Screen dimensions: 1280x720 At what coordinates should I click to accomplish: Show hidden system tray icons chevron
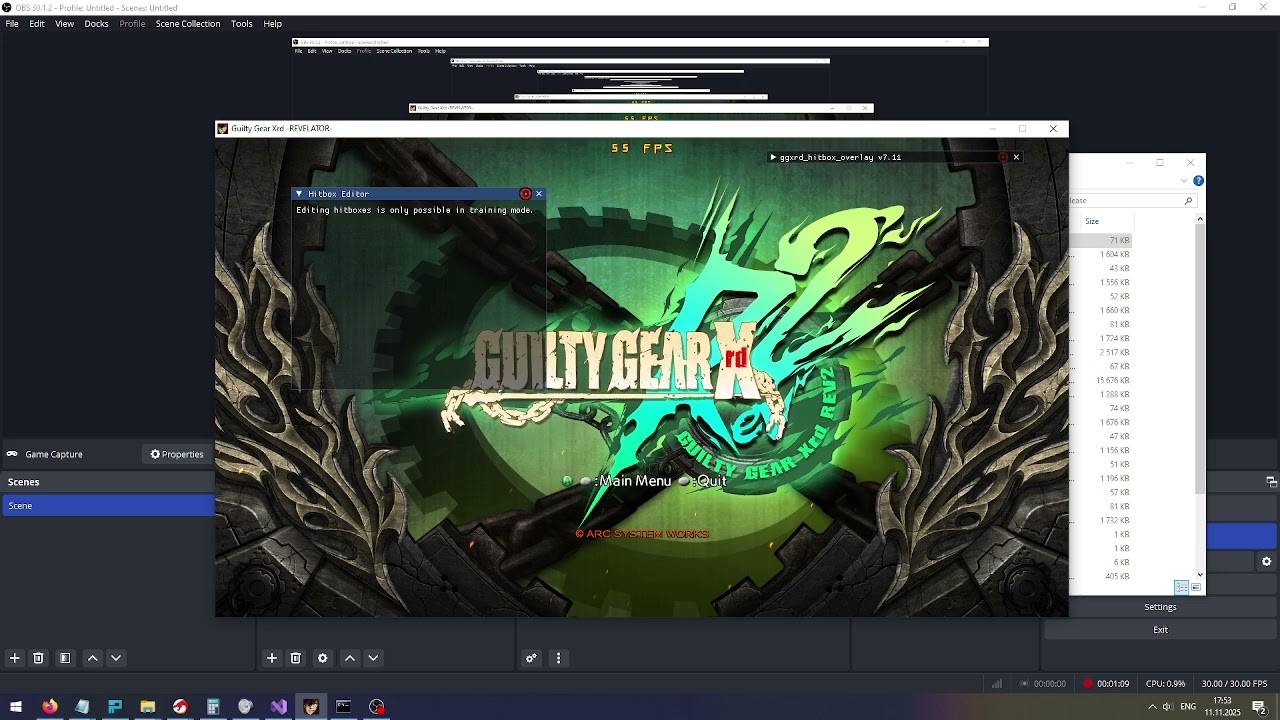[x=1151, y=707]
